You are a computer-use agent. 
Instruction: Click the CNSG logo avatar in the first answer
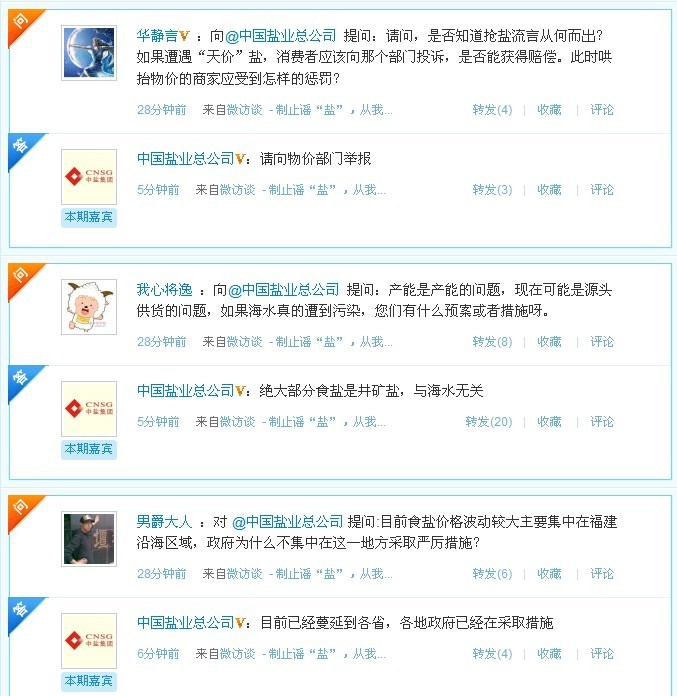tap(89, 177)
